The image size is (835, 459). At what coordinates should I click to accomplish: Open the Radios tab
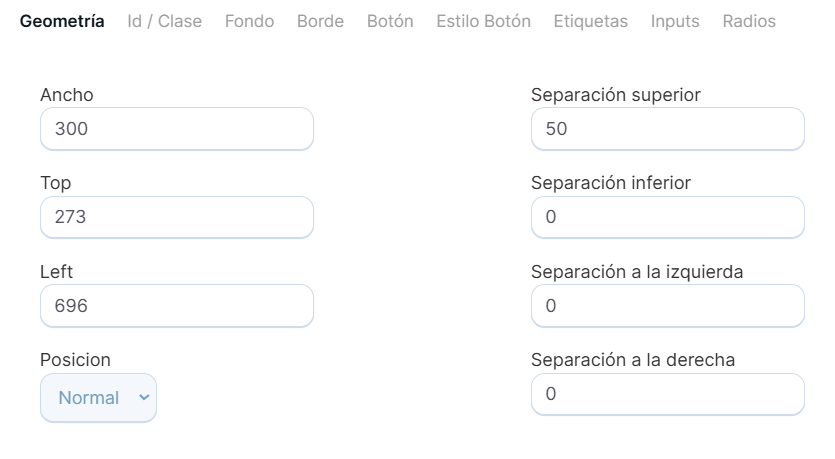pos(749,21)
